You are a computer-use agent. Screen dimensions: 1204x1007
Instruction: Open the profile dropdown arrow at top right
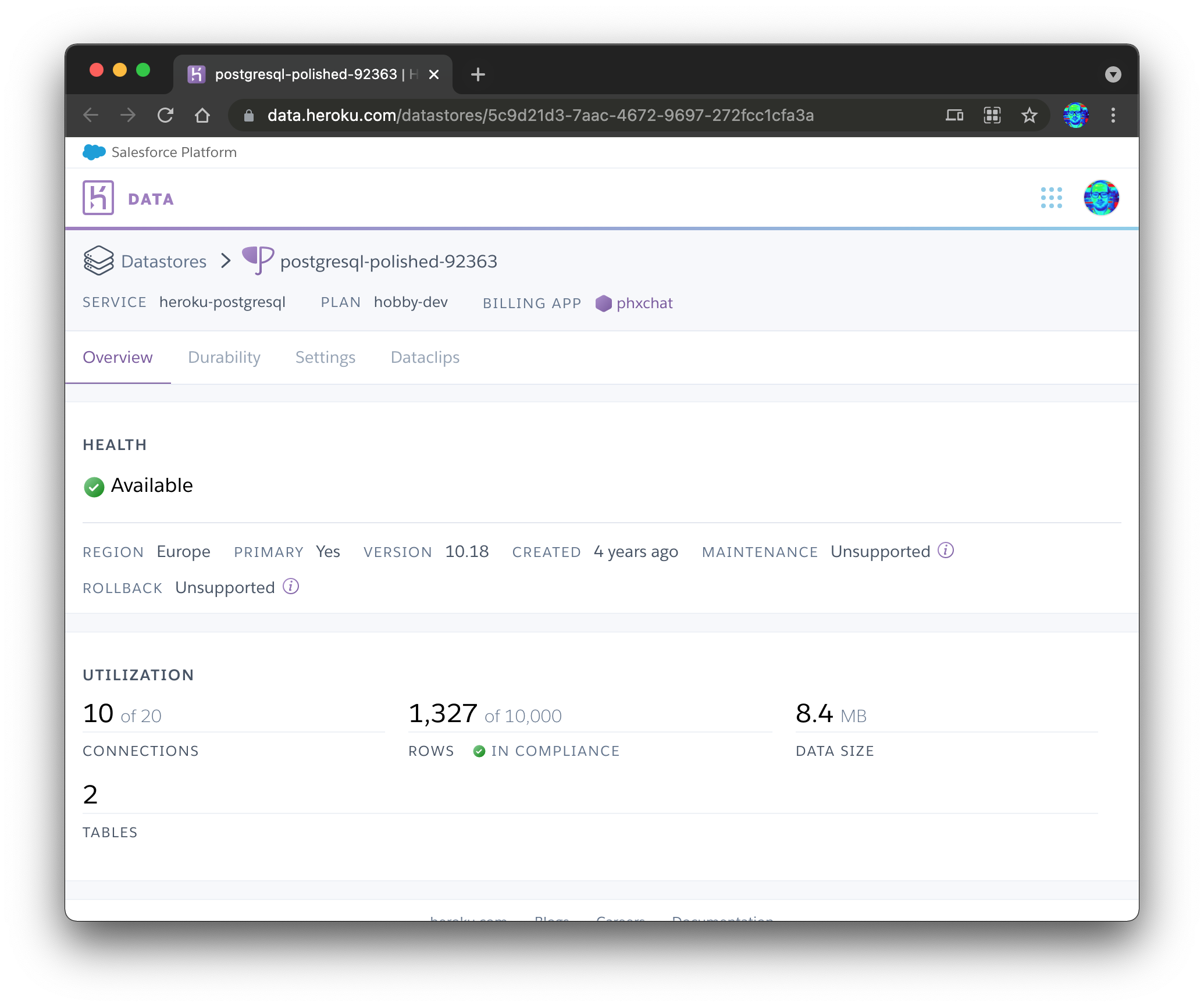point(1113,74)
